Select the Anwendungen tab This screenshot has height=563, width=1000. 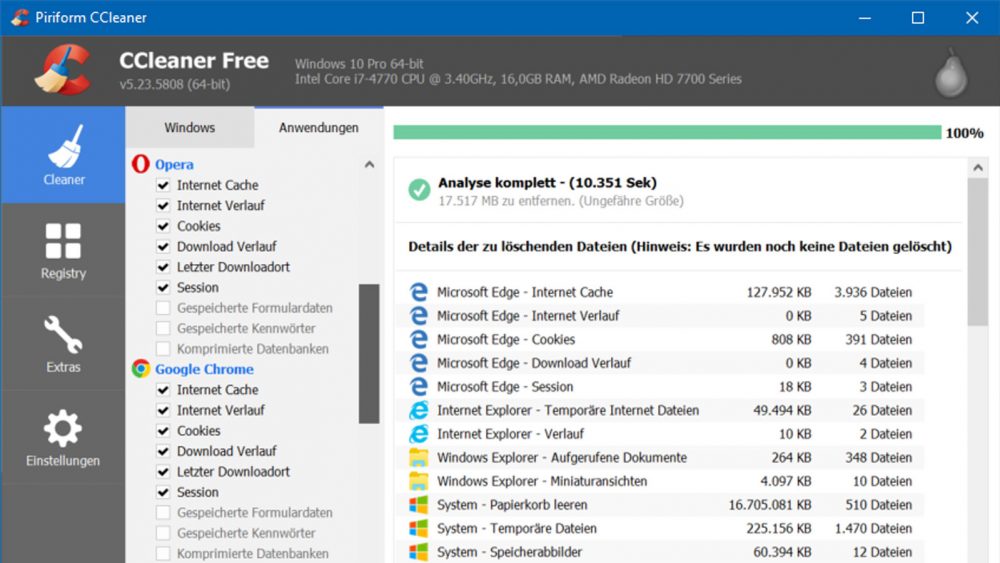318,128
